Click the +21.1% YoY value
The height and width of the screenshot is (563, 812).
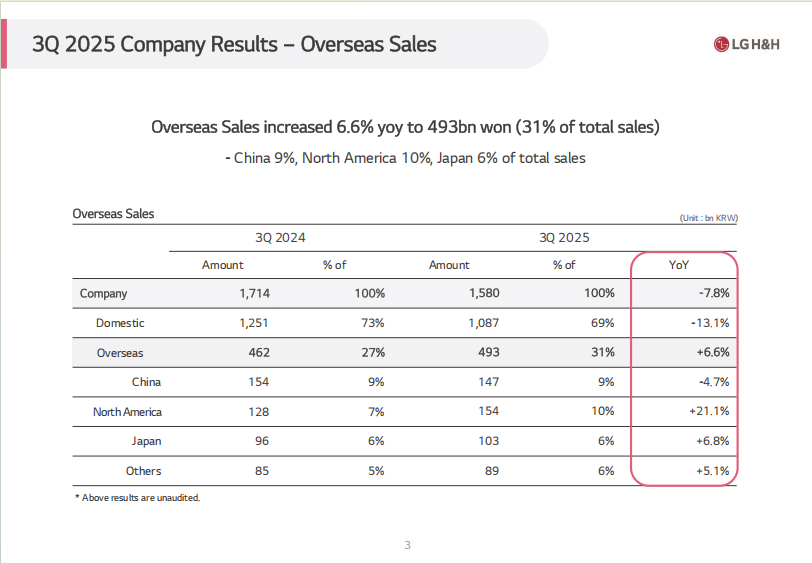click(708, 412)
